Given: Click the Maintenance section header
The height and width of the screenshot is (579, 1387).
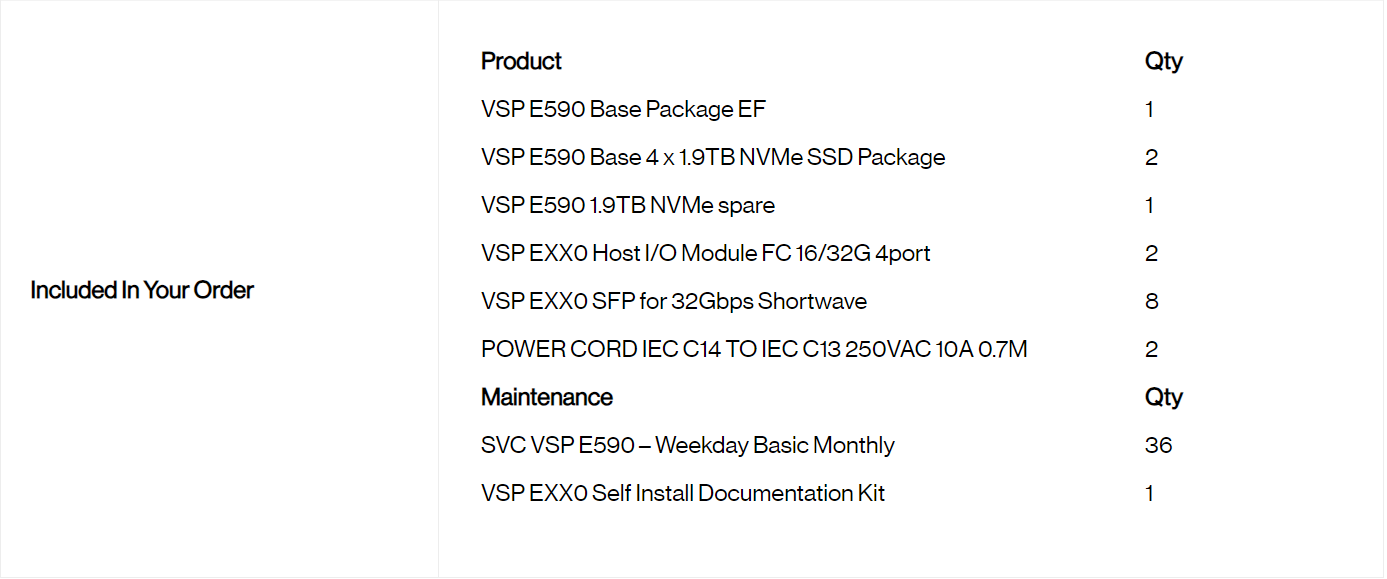Looking at the screenshot, I should click(x=546, y=397).
